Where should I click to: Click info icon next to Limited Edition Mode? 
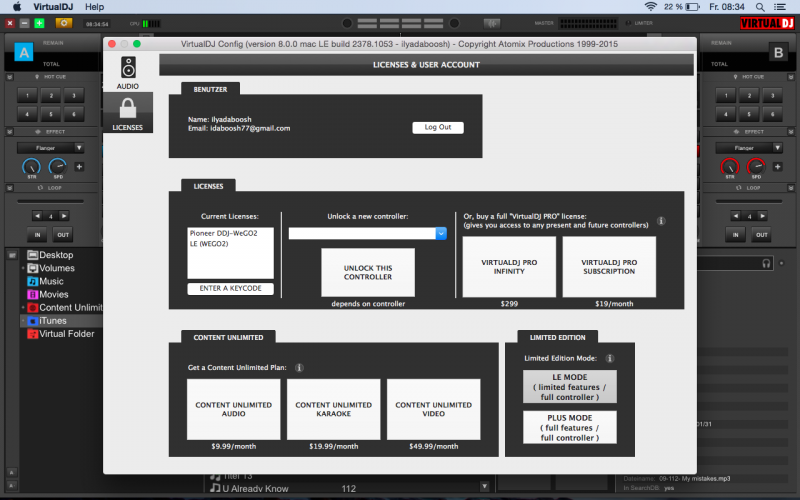tap(609, 358)
